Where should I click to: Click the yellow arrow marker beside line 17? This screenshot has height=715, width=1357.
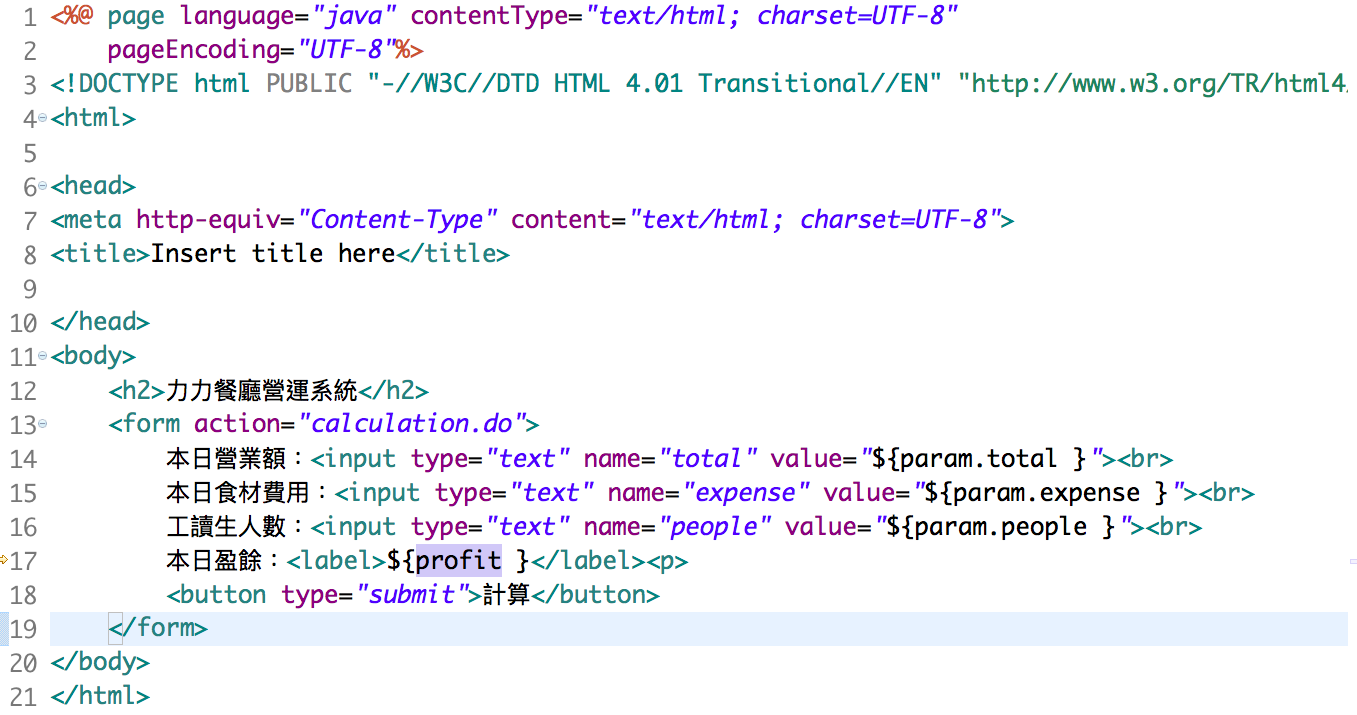(x=4, y=560)
